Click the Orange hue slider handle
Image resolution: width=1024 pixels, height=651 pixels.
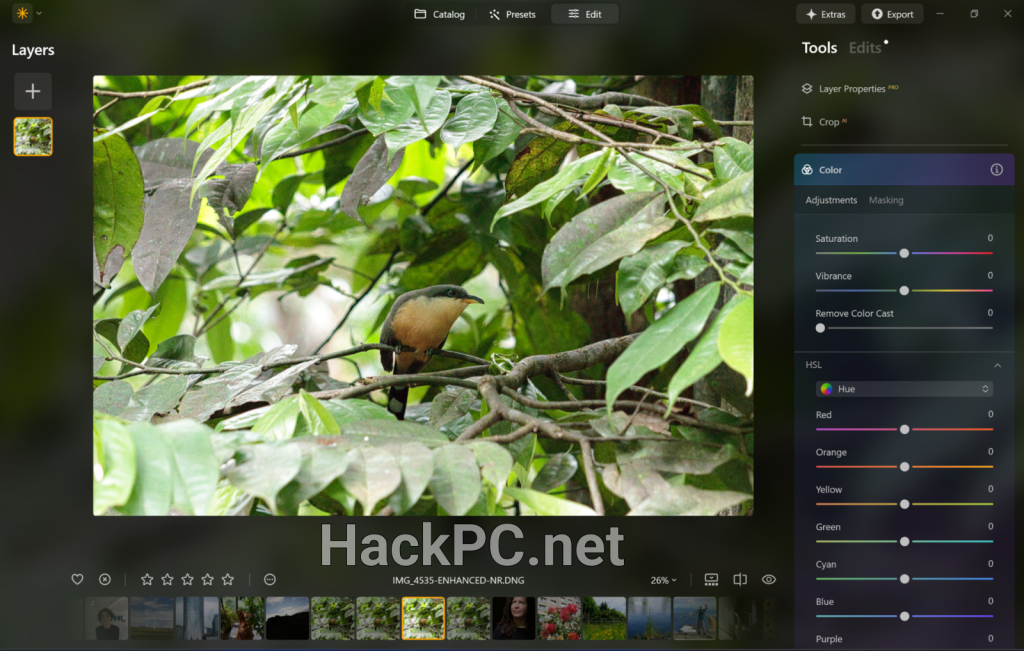pos(904,466)
